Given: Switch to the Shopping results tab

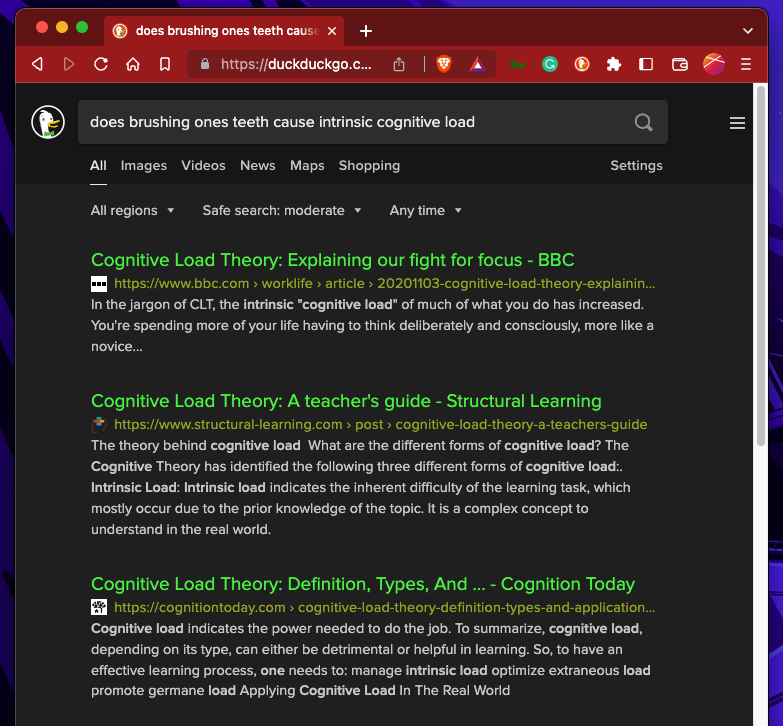Looking at the screenshot, I should (x=369, y=165).
